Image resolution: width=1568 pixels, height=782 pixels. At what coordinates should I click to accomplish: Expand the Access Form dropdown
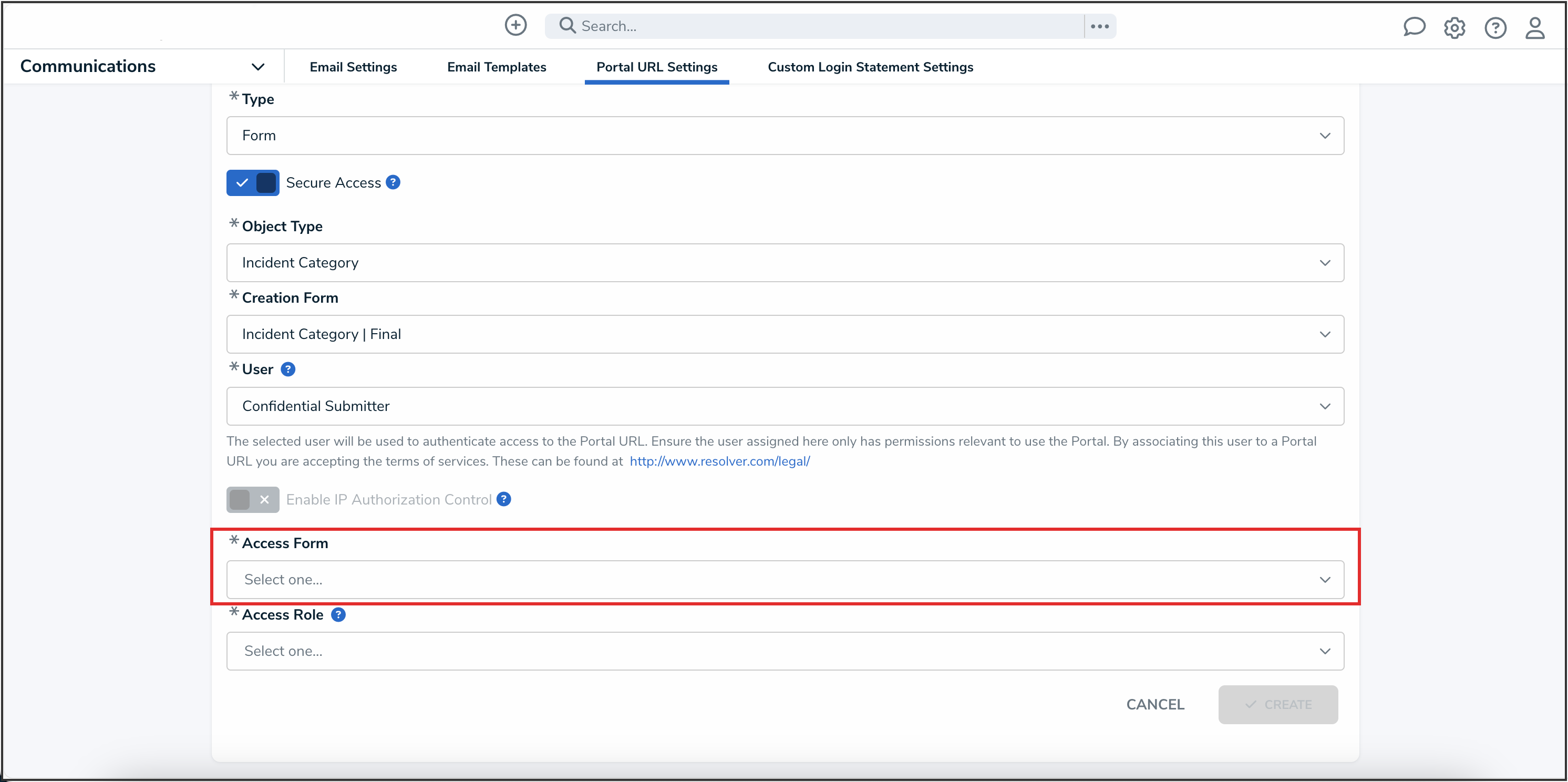pos(785,579)
